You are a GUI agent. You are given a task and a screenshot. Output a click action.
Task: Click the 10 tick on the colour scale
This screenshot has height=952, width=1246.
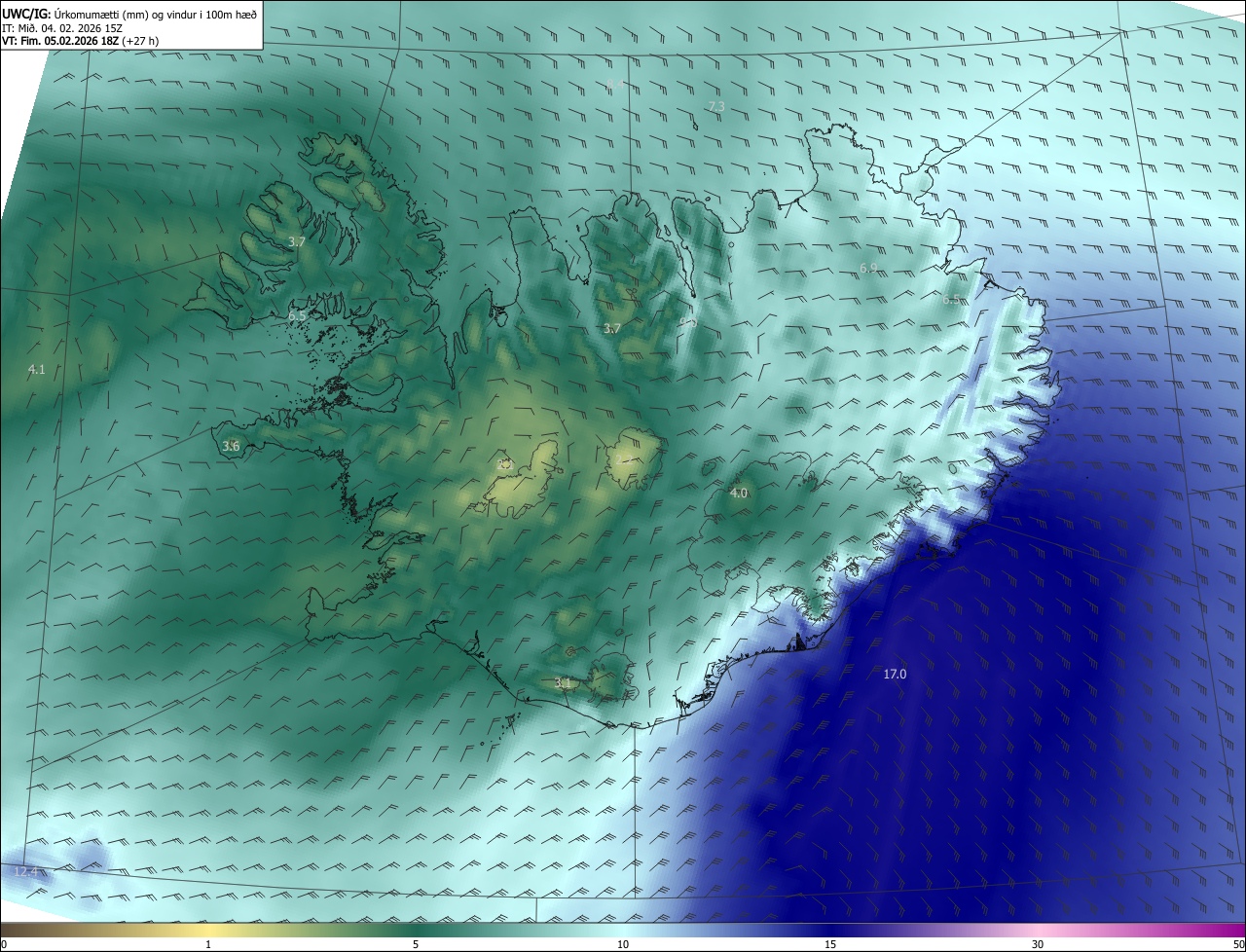pos(623,944)
